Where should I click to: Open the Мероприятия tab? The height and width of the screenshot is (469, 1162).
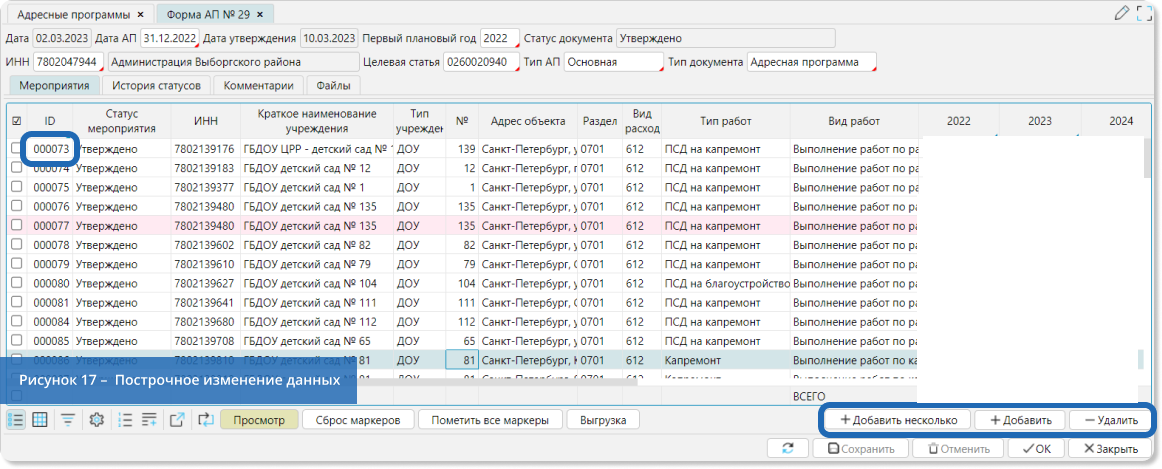click(x=54, y=85)
